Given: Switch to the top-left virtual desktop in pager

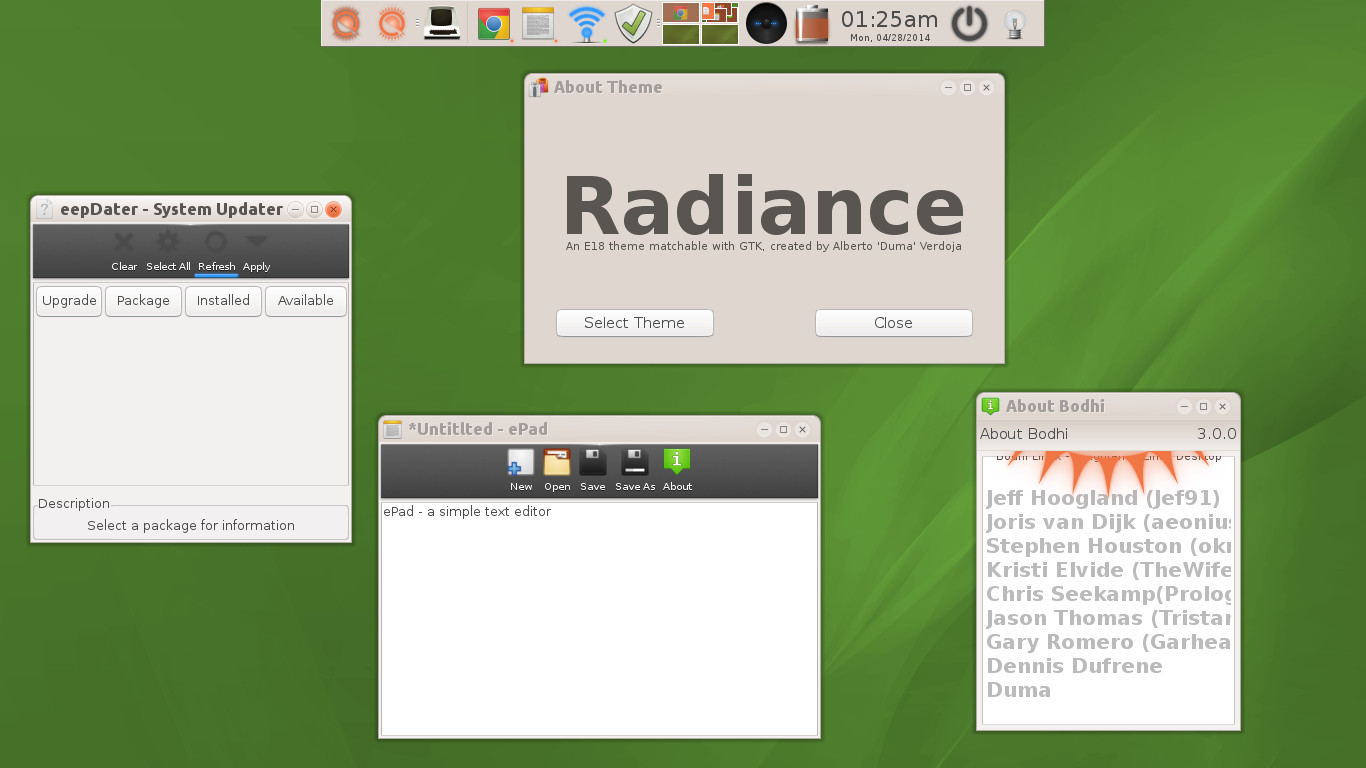Looking at the screenshot, I should point(681,13).
